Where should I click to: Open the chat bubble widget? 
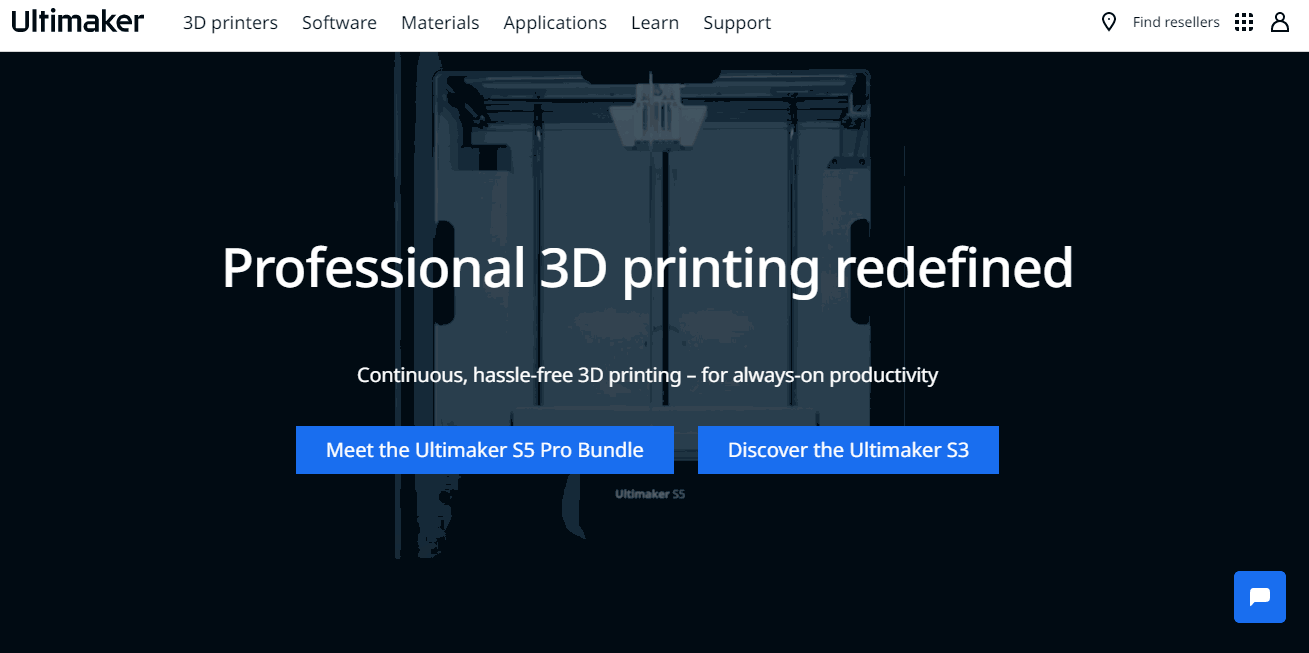coord(1260,597)
